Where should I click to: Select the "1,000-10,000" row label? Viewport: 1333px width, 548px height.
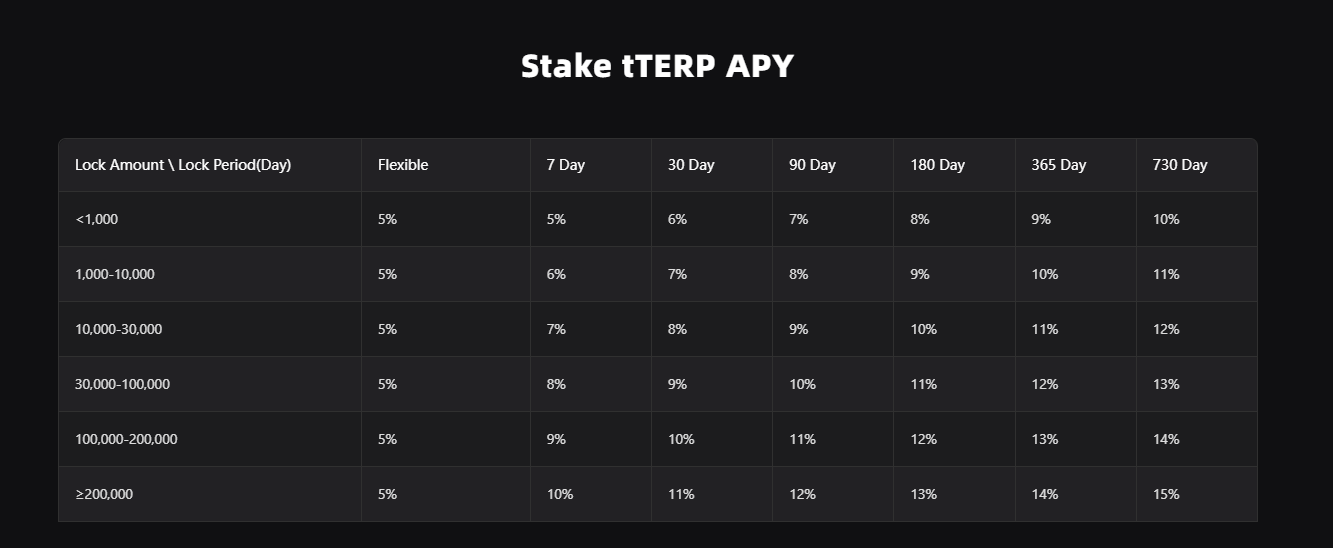pos(115,274)
